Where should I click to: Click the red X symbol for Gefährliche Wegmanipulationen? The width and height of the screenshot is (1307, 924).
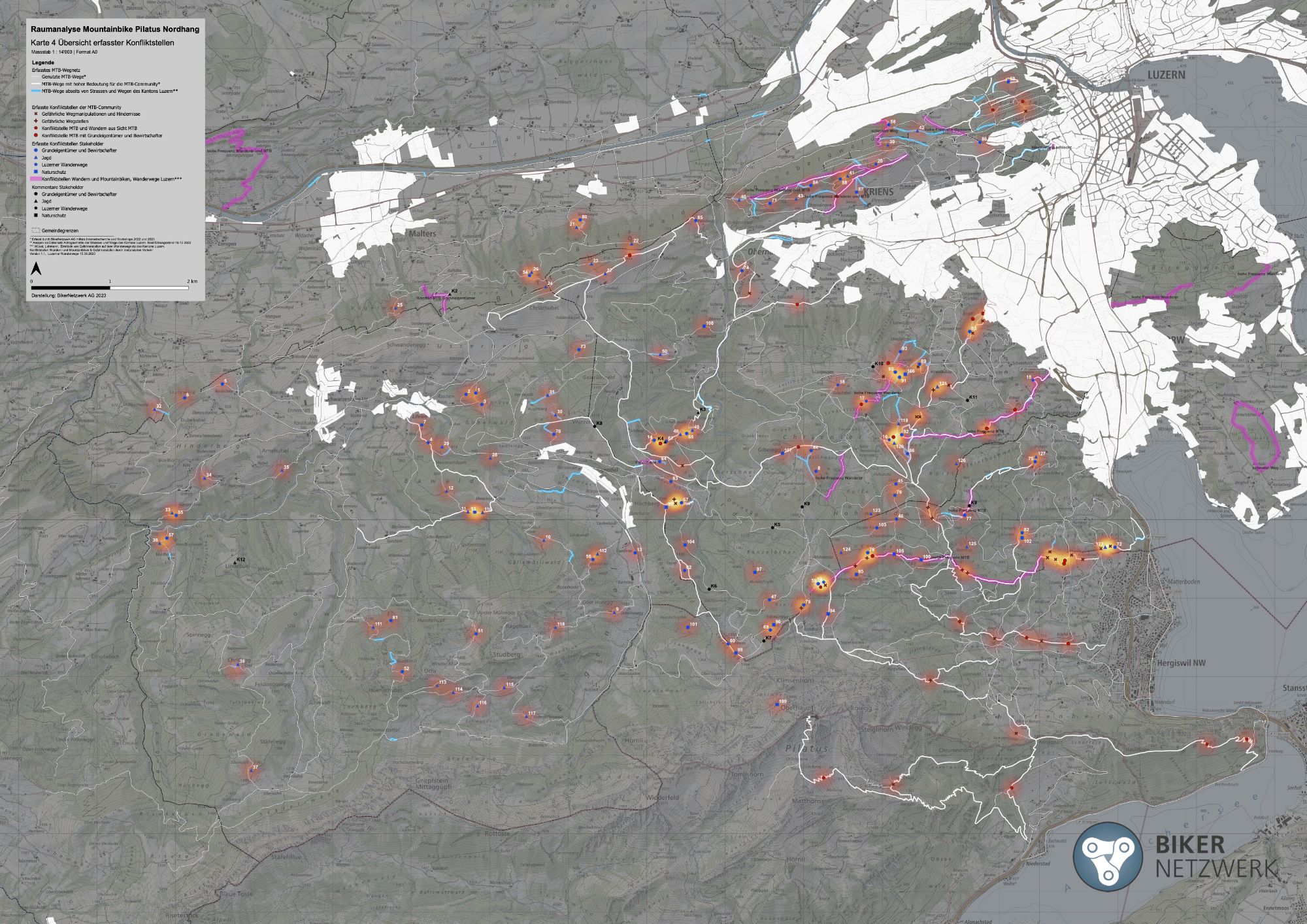click(x=36, y=114)
